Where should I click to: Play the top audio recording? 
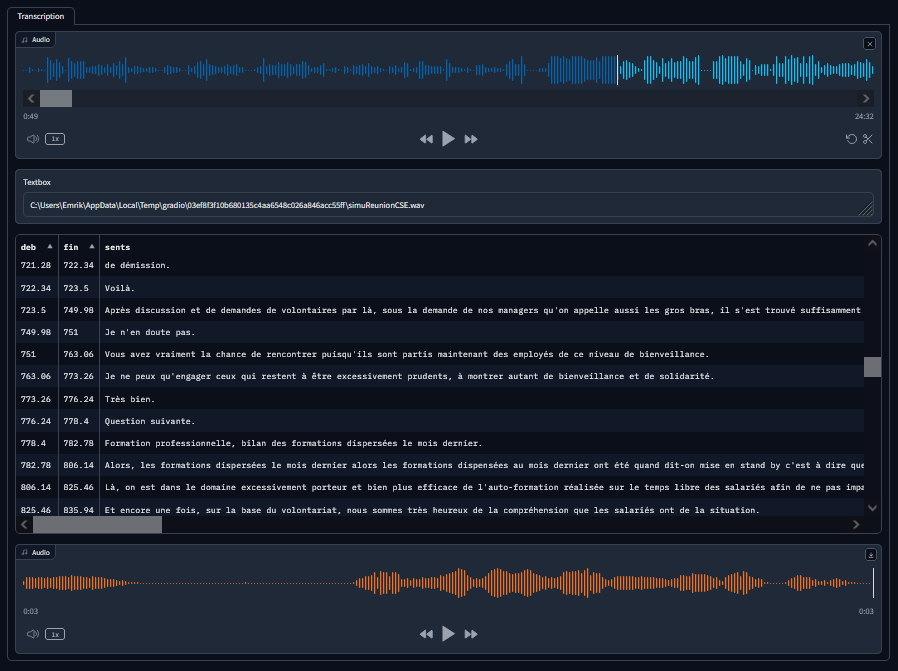(x=448, y=138)
